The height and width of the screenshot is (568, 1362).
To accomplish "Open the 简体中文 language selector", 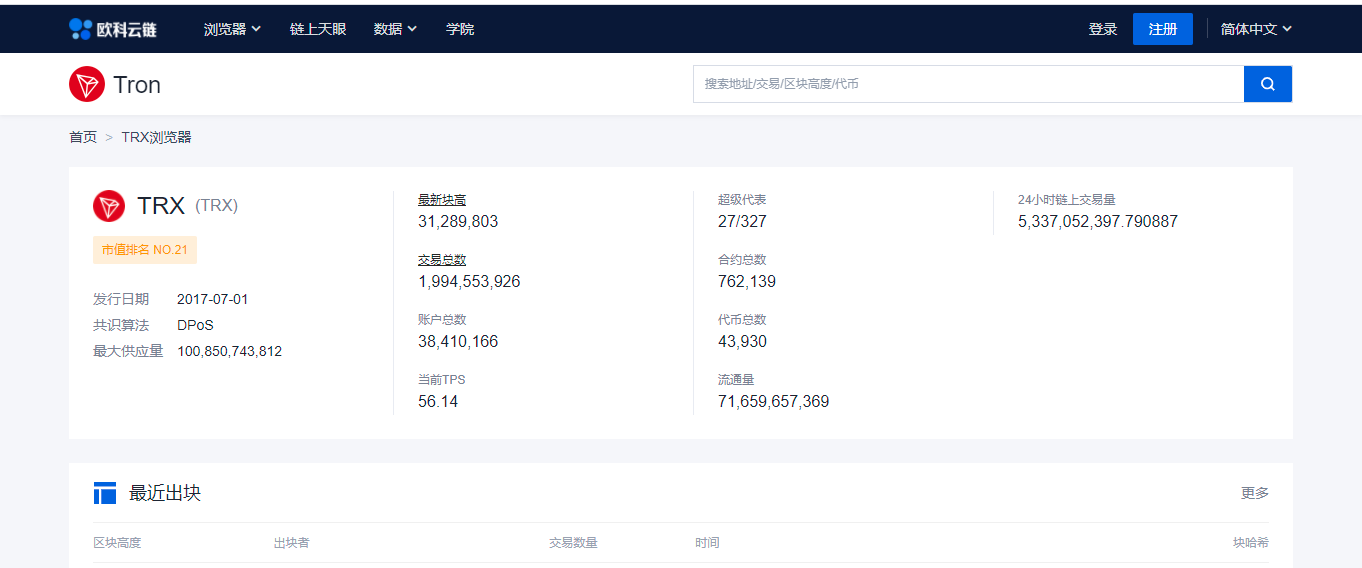I will [x=1256, y=29].
